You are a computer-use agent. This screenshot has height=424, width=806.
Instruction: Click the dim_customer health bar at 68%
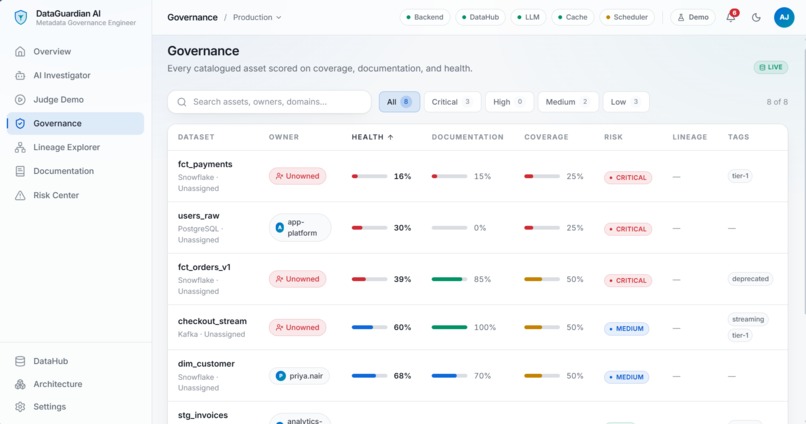coord(369,376)
